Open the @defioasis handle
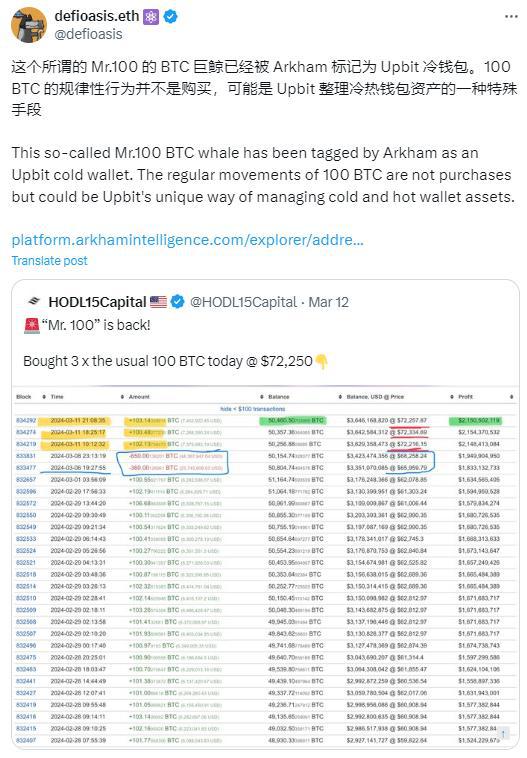The image size is (527, 758). [x=88, y=34]
